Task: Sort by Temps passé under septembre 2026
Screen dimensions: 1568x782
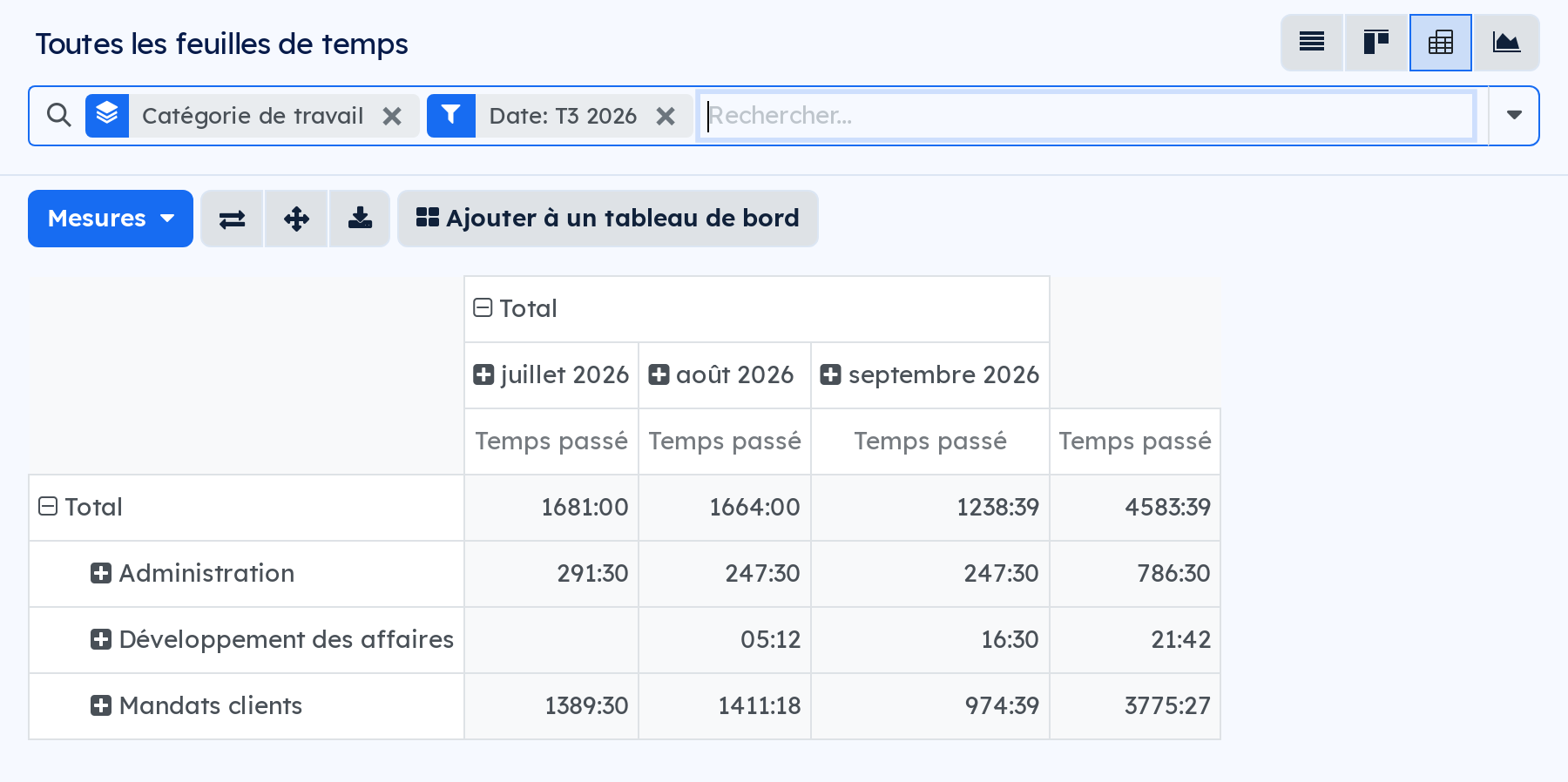Action: (930, 442)
